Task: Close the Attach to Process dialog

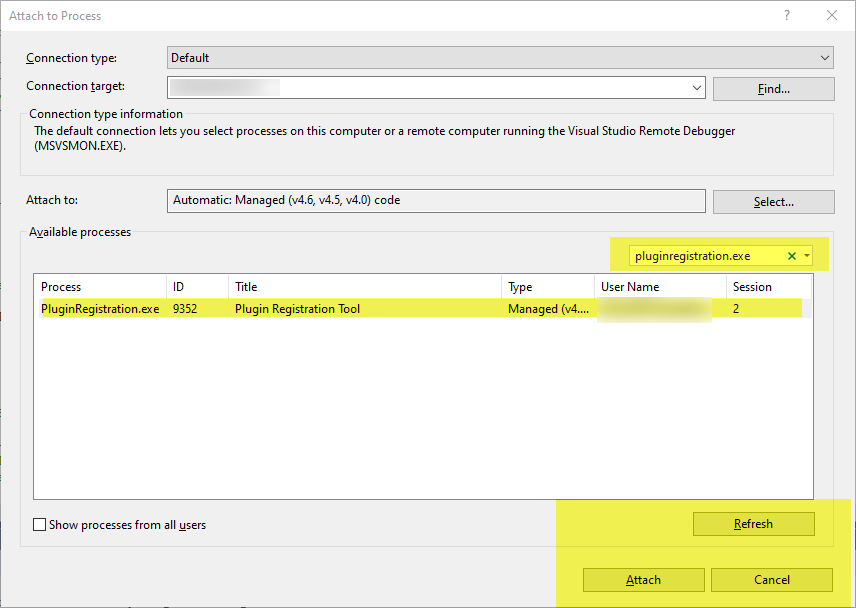Action: (x=831, y=15)
